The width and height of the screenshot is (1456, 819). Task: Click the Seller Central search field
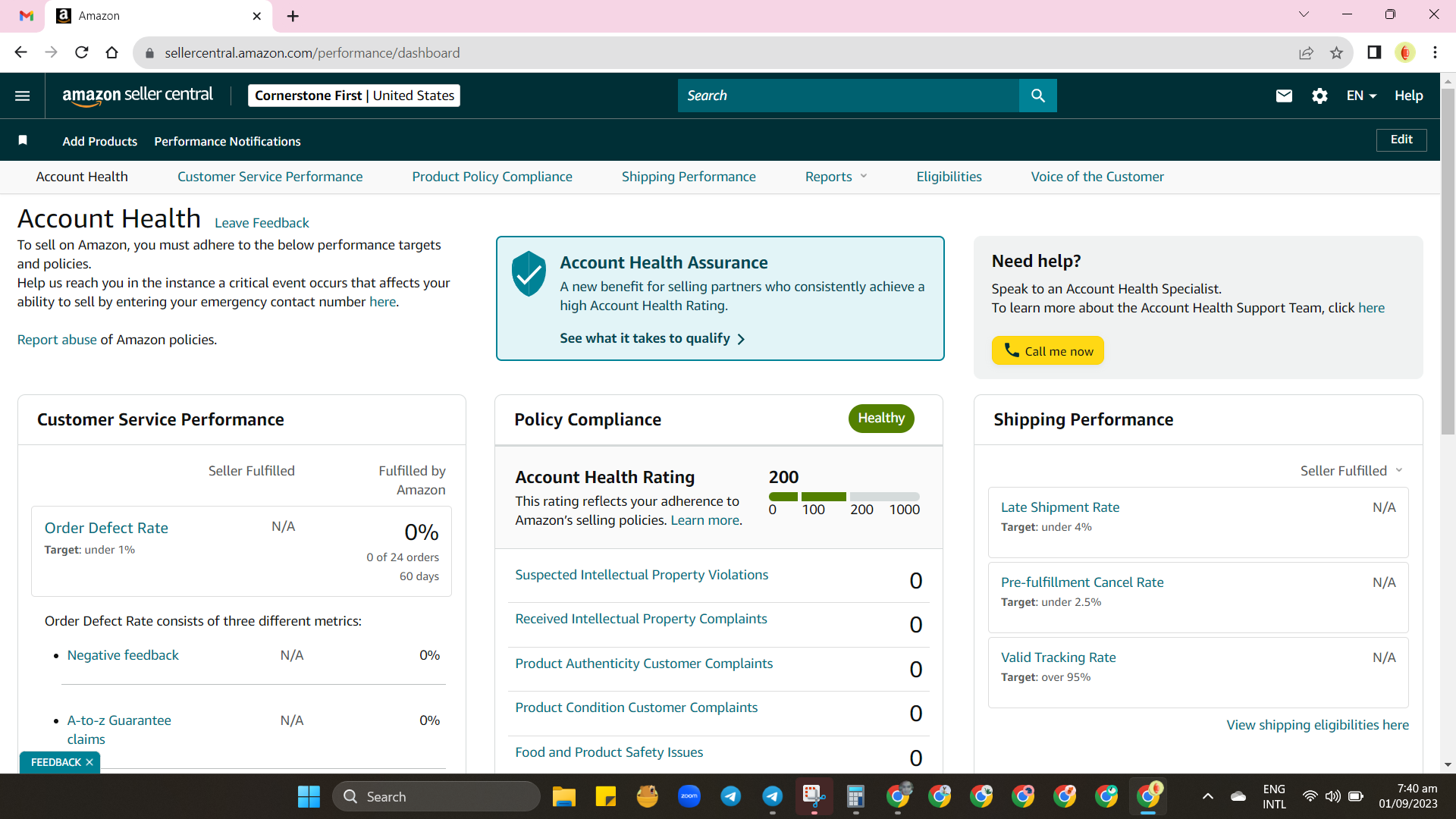849,96
